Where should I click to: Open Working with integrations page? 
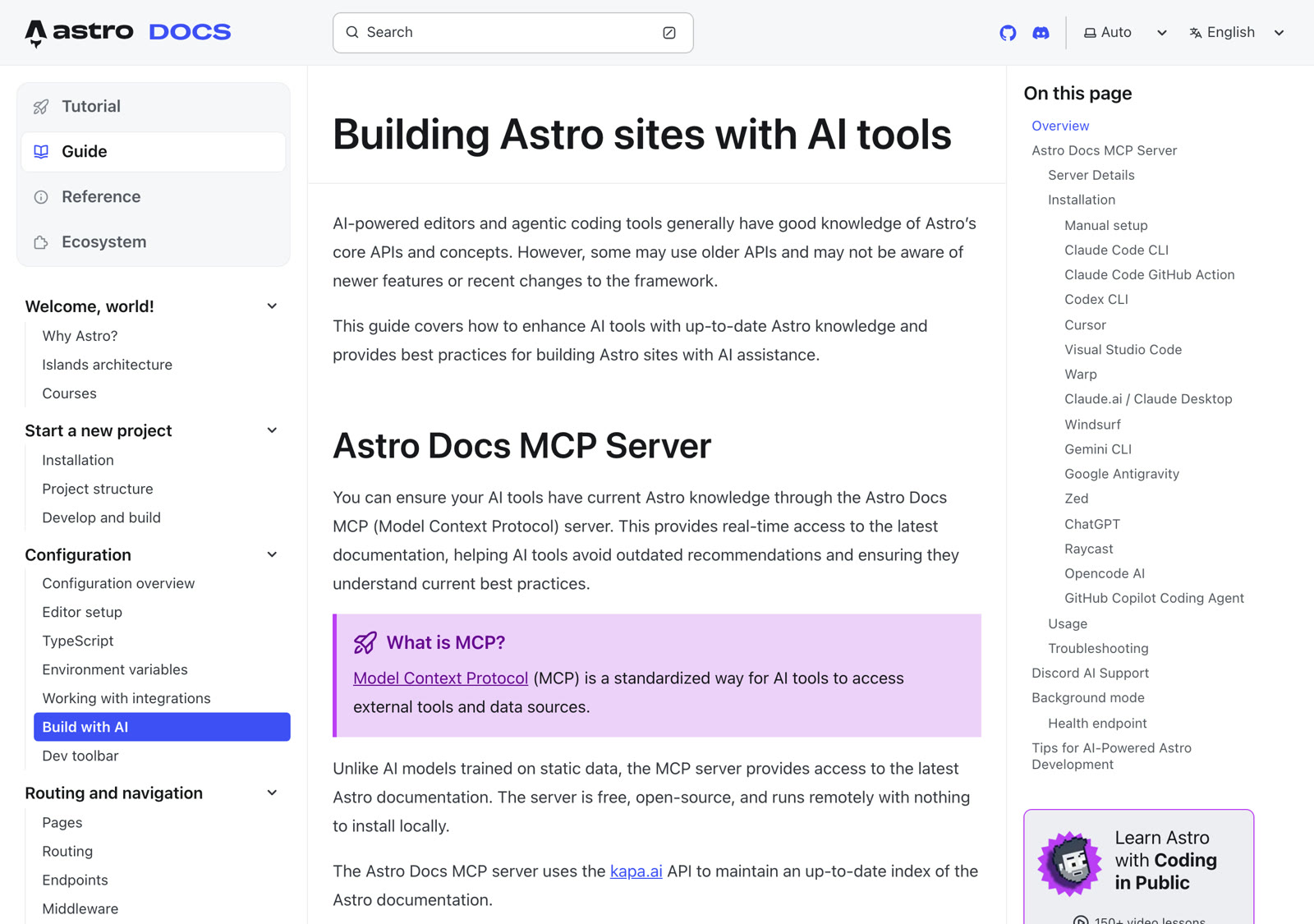click(126, 698)
